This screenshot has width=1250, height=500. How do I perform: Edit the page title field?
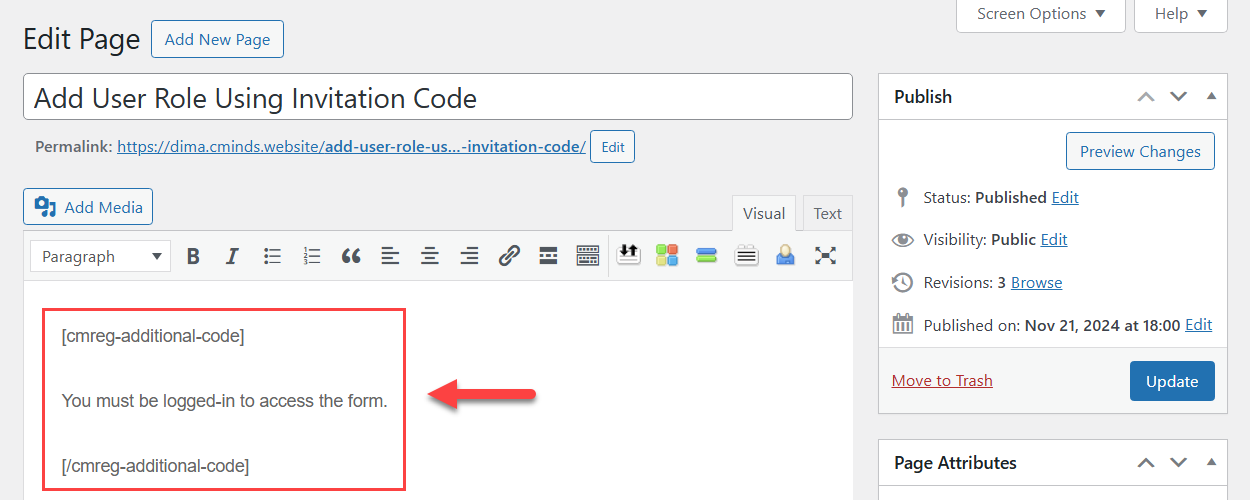[438, 97]
